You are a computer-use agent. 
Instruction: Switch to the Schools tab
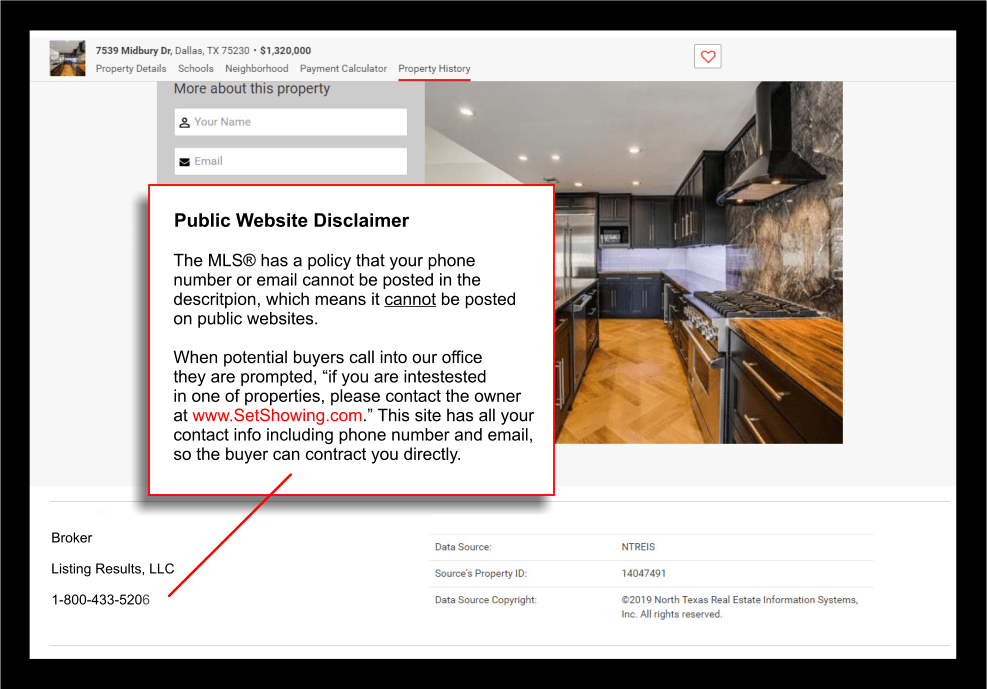(x=196, y=68)
